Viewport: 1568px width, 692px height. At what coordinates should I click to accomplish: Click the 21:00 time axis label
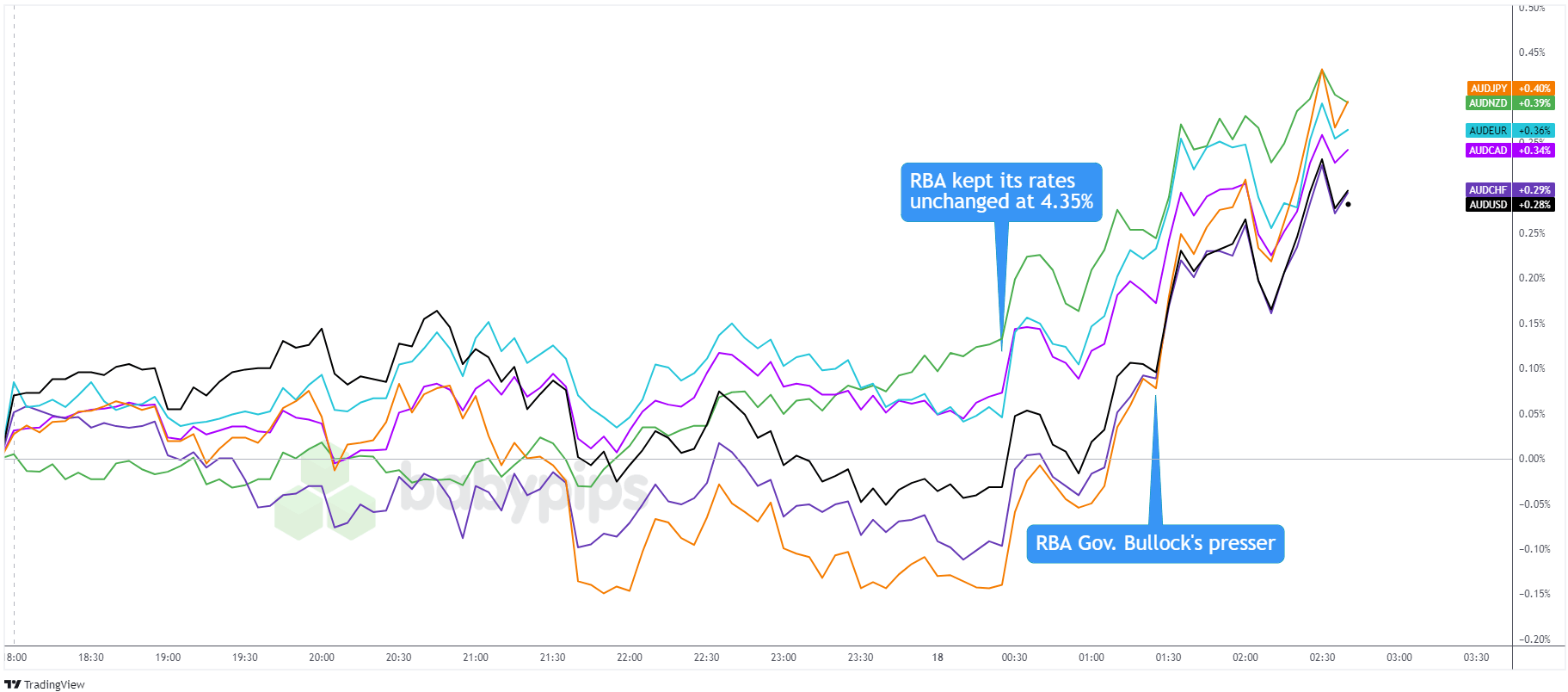point(476,658)
